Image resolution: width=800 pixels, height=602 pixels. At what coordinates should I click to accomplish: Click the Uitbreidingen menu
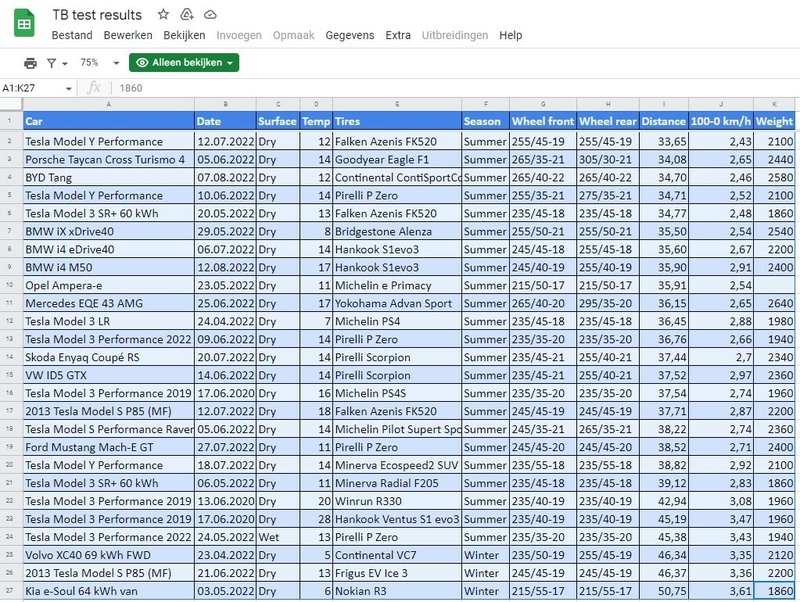click(455, 35)
